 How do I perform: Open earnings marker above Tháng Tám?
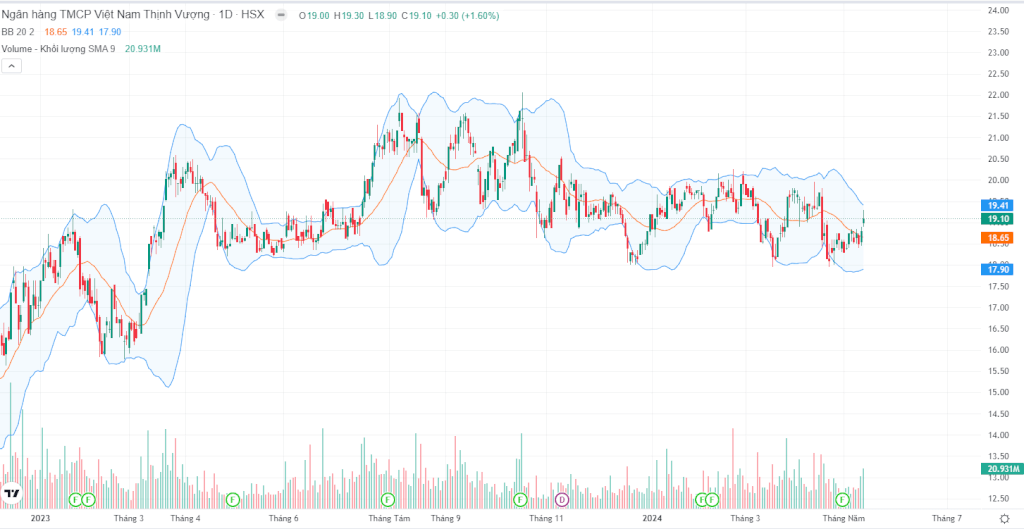(389, 500)
